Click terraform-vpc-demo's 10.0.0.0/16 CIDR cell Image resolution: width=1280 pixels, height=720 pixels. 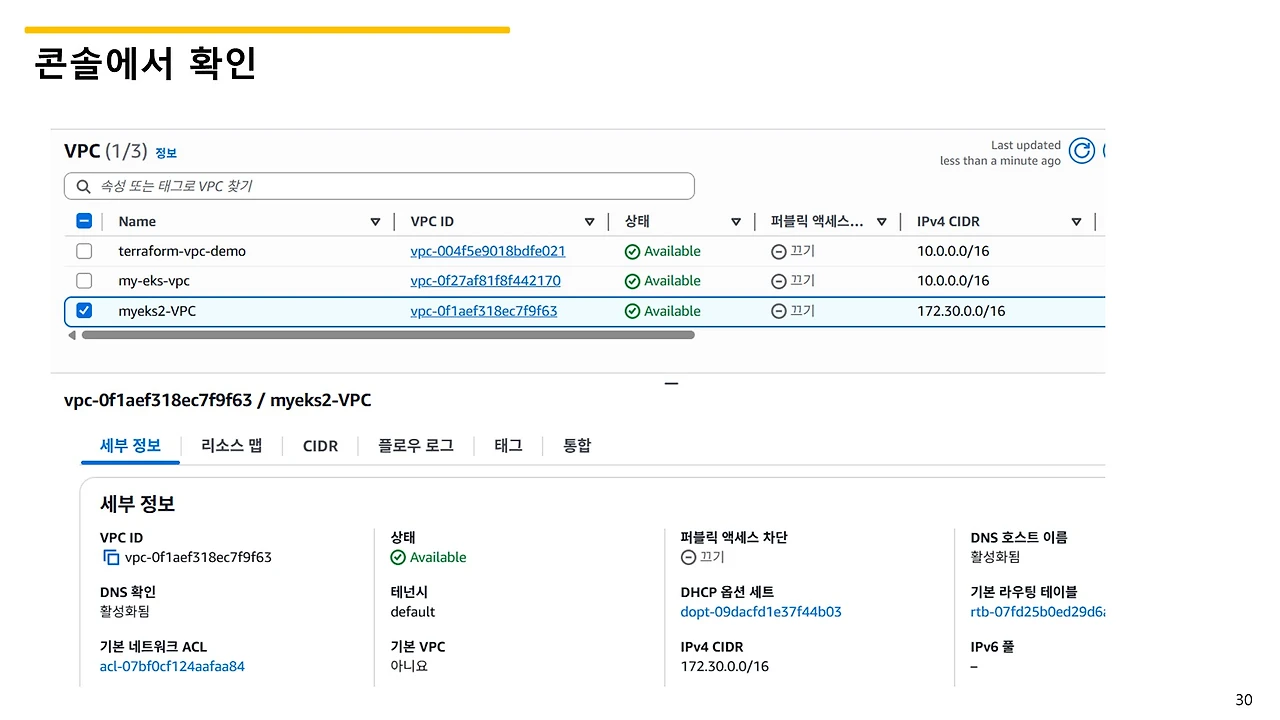click(x=953, y=251)
